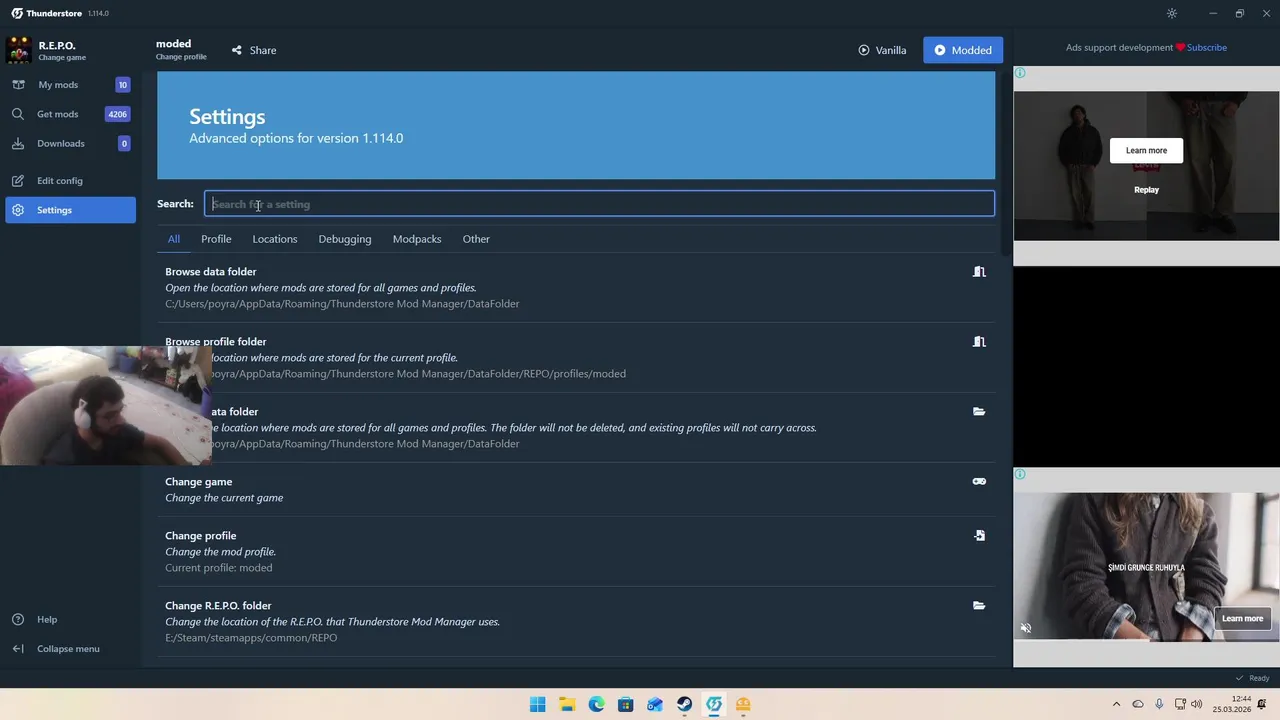Switch to the Profile tab
Viewport: 1280px width, 720px height.
pyautogui.click(x=216, y=239)
